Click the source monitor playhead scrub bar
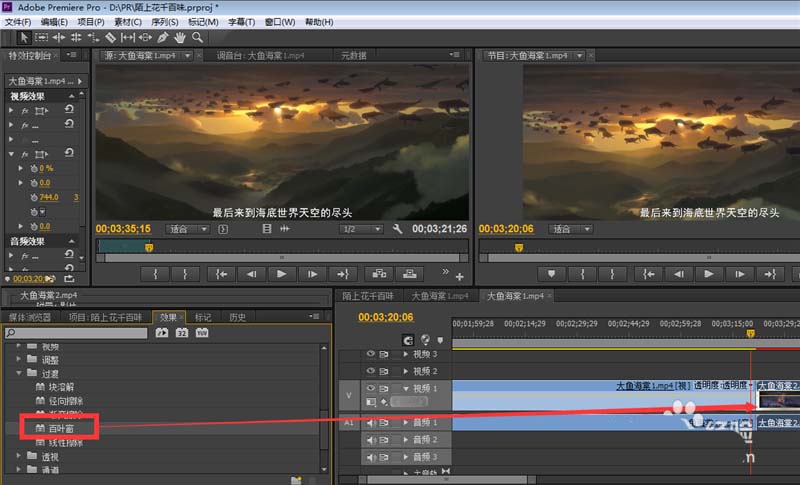800x485 pixels. click(x=280, y=247)
